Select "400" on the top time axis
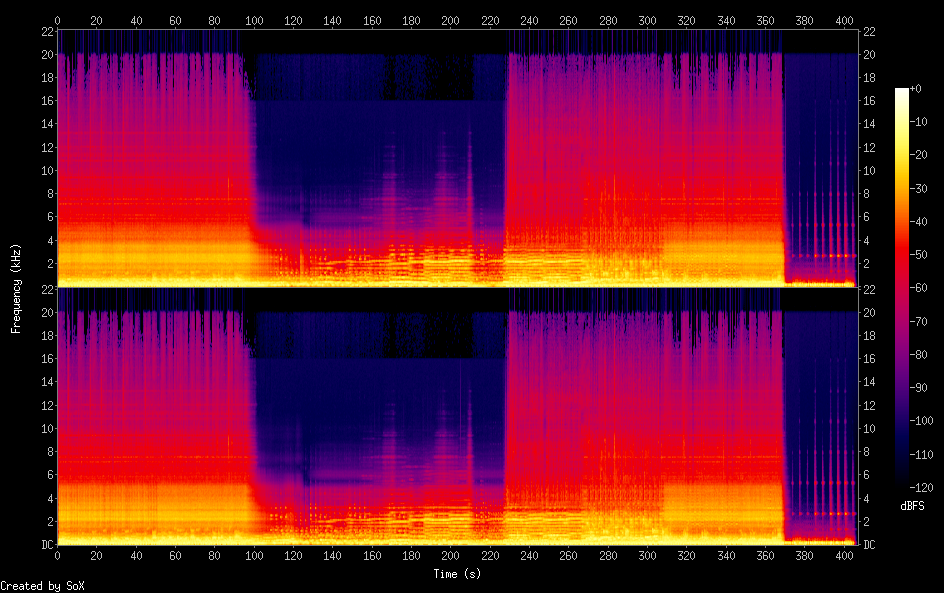This screenshot has width=944, height=593. click(844, 20)
